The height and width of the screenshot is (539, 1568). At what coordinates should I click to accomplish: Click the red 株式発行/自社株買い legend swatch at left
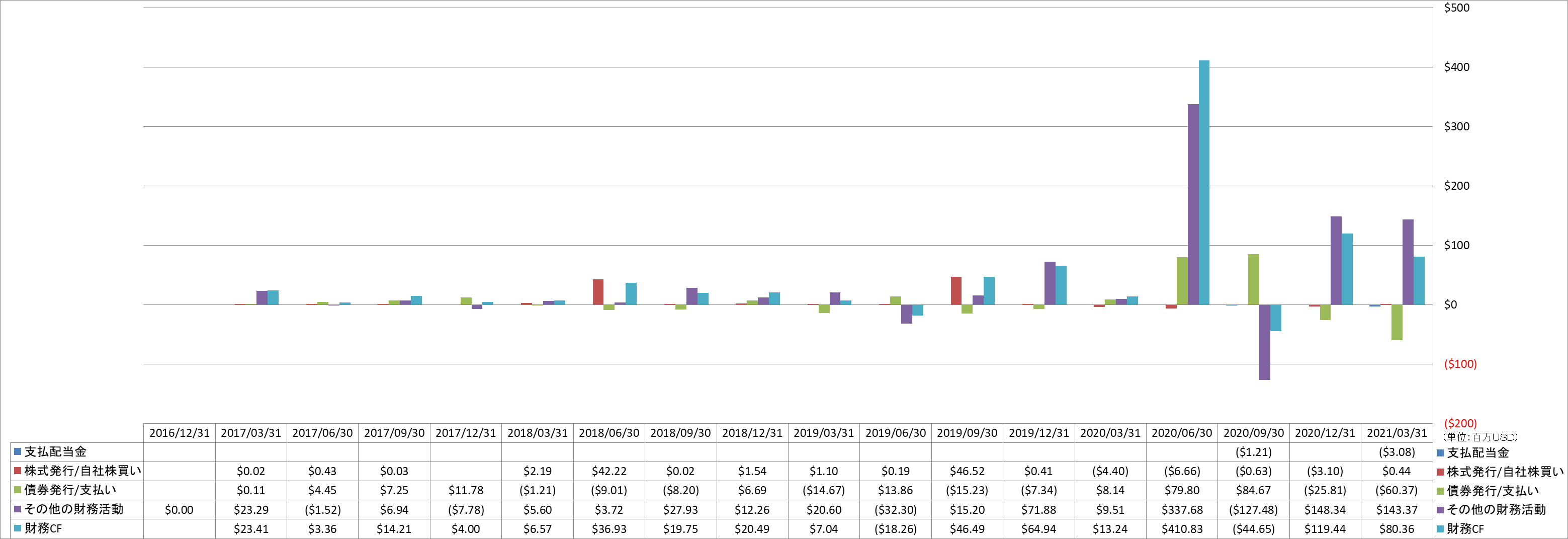pyautogui.click(x=18, y=471)
